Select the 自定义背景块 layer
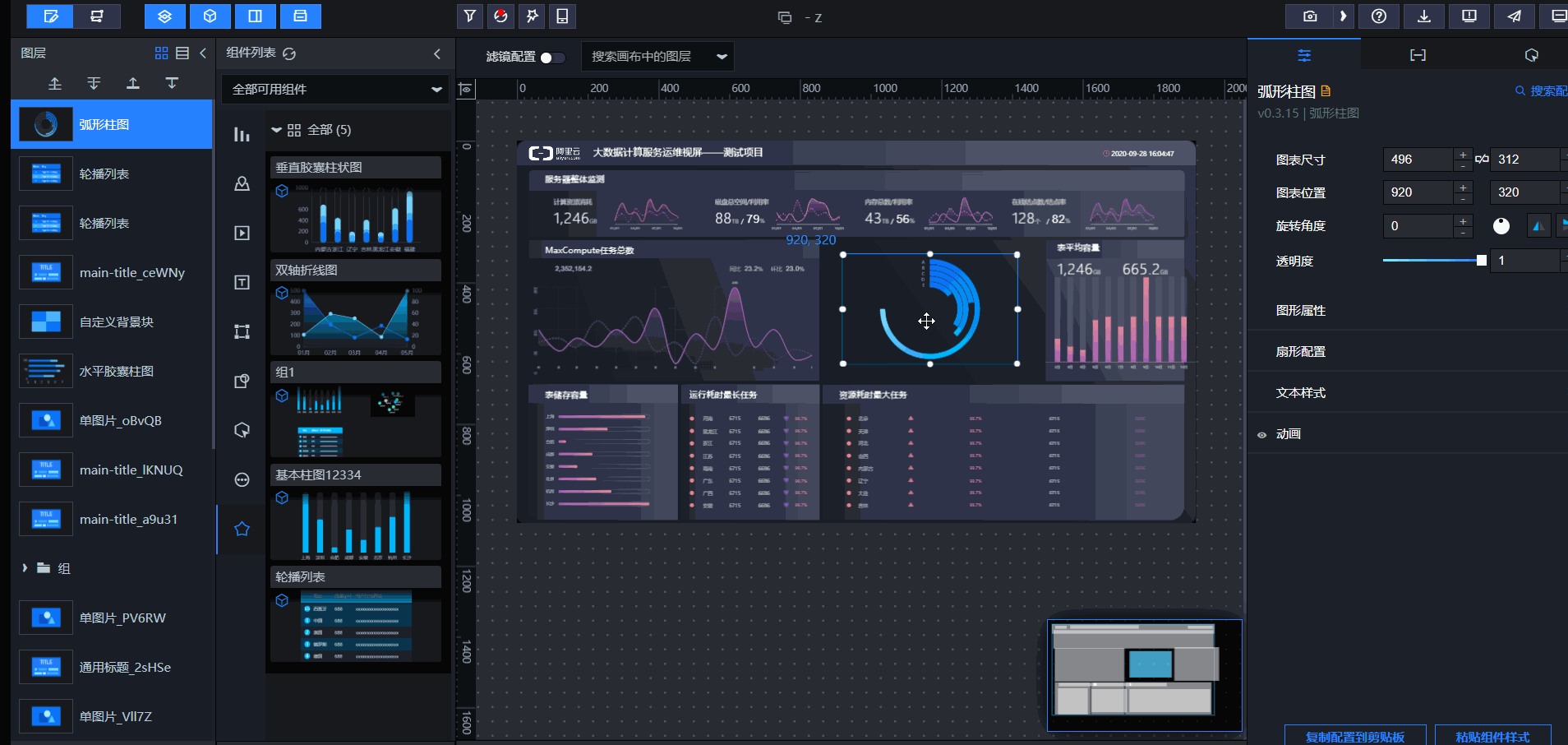The width and height of the screenshot is (1568, 745). [112, 322]
